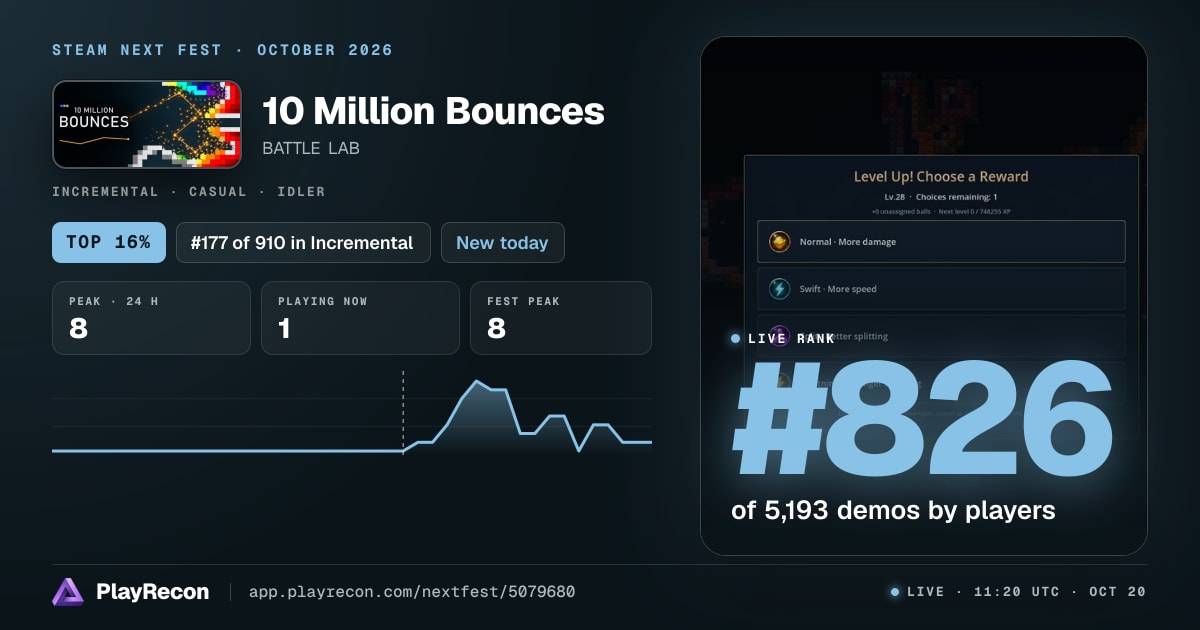Click the CASUAL tag
Screen dimensions: 1200x630
(x=219, y=191)
